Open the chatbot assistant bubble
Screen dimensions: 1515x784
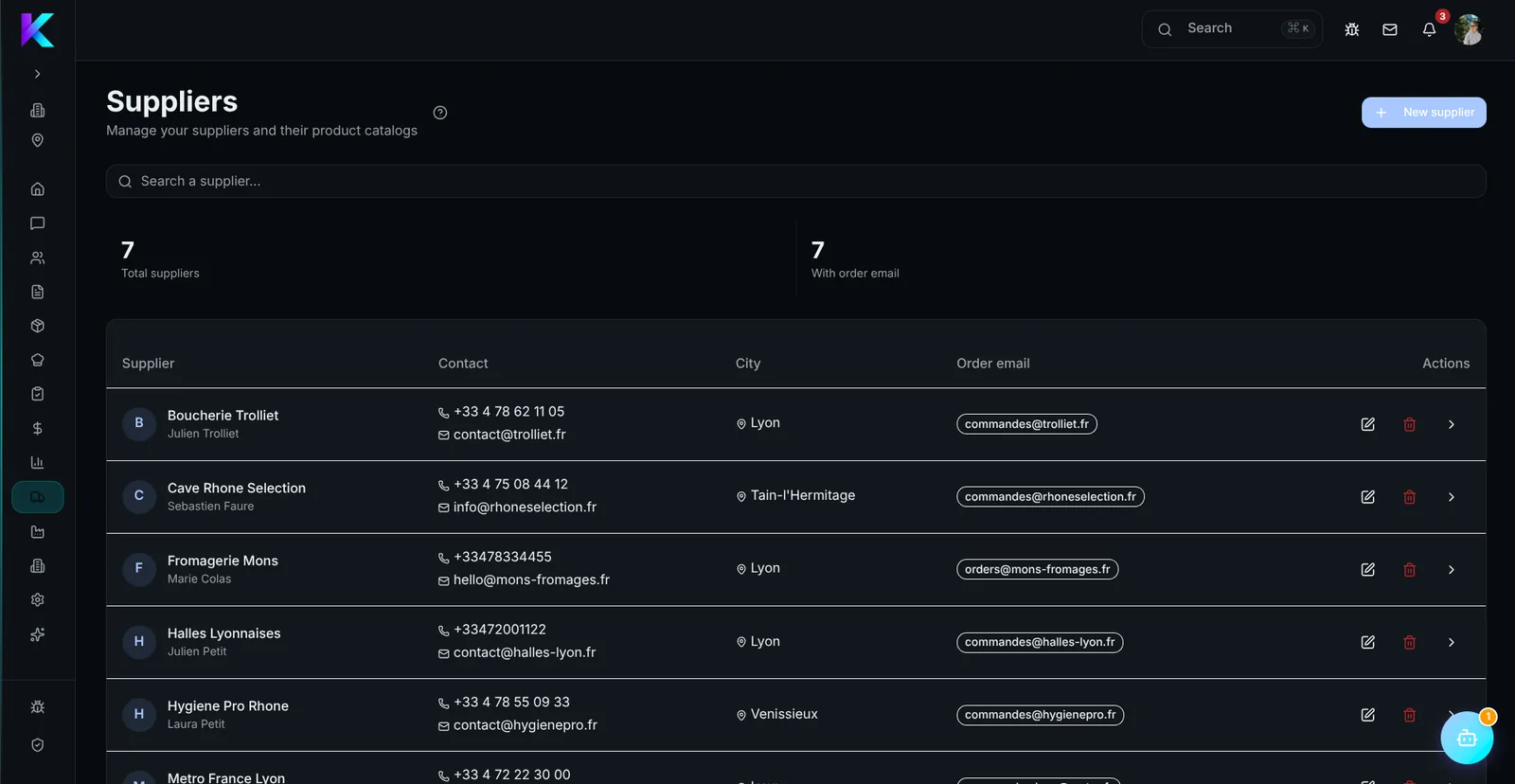[x=1467, y=738]
